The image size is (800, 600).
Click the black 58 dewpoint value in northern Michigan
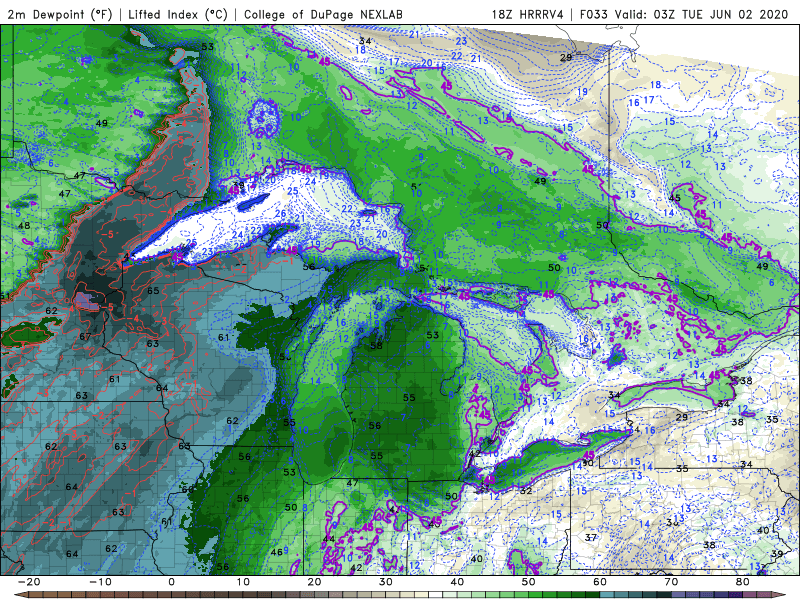[377, 345]
